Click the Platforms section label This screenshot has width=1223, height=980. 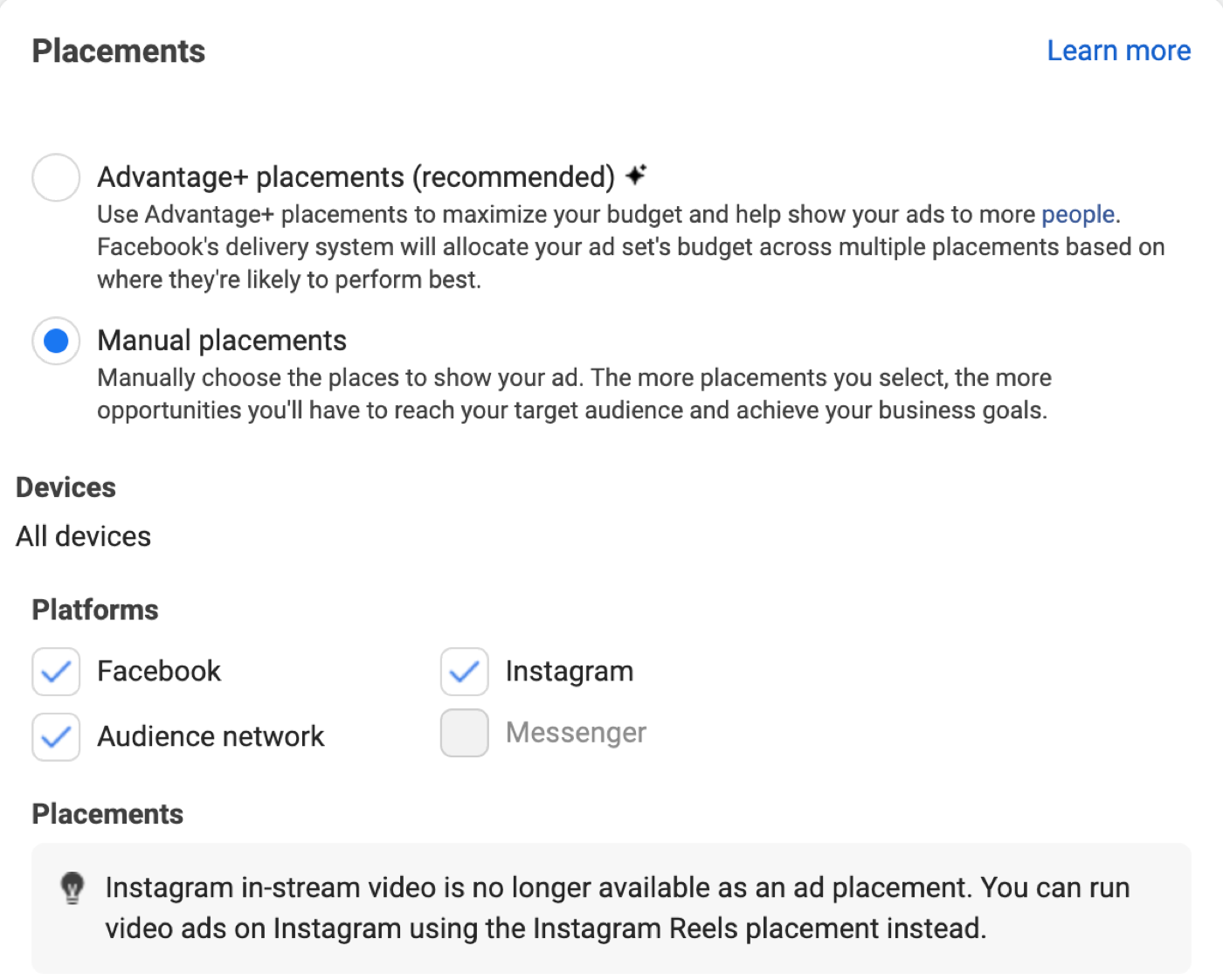click(94, 610)
